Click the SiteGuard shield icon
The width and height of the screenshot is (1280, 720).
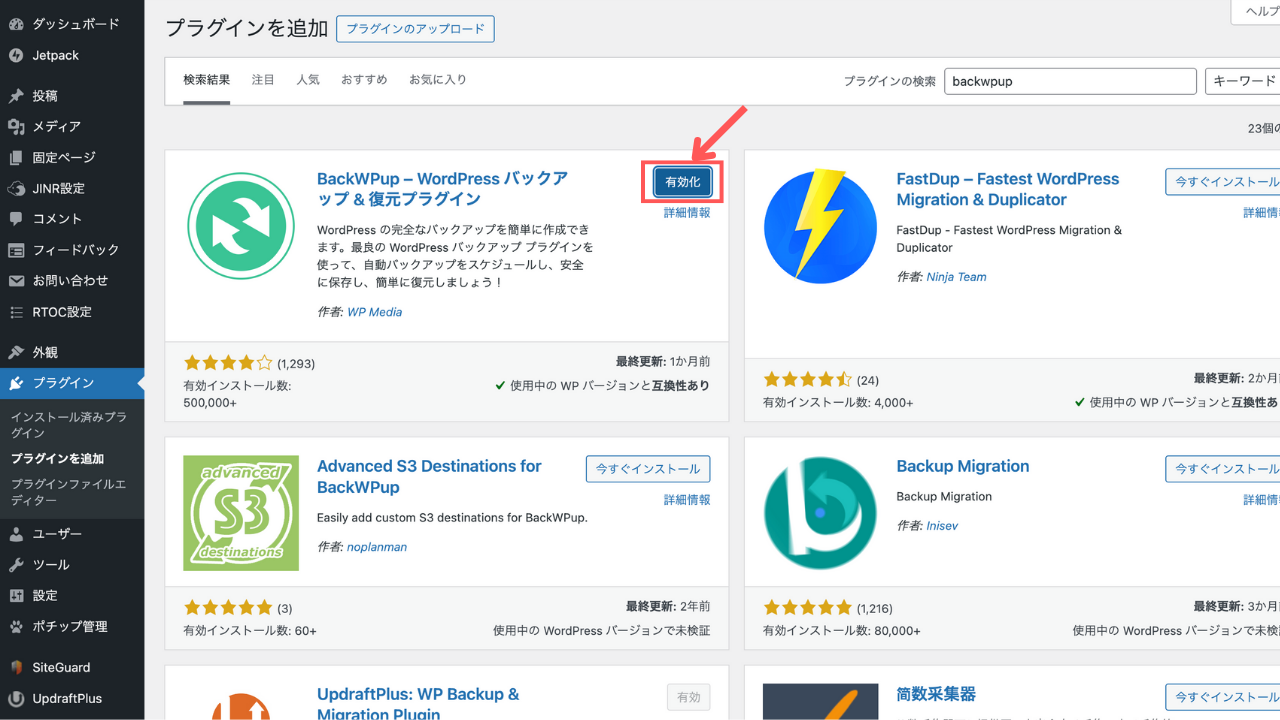pyautogui.click(x=16, y=667)
